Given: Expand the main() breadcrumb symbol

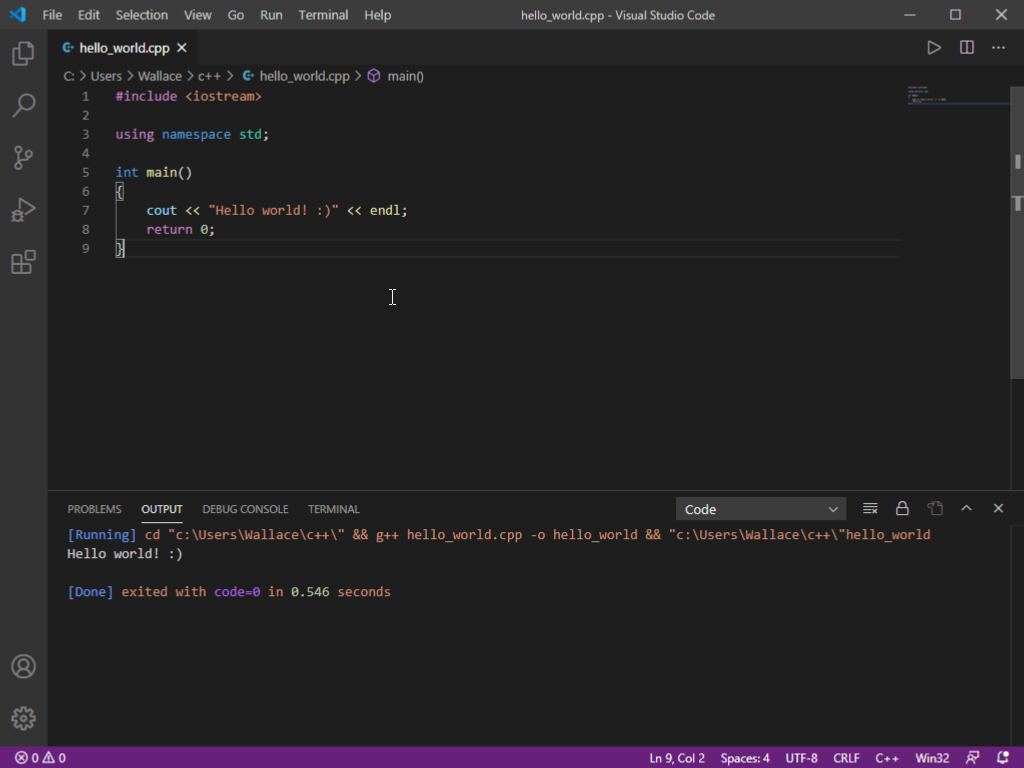Looking at the screenshot, I should (x=405, y=76).
